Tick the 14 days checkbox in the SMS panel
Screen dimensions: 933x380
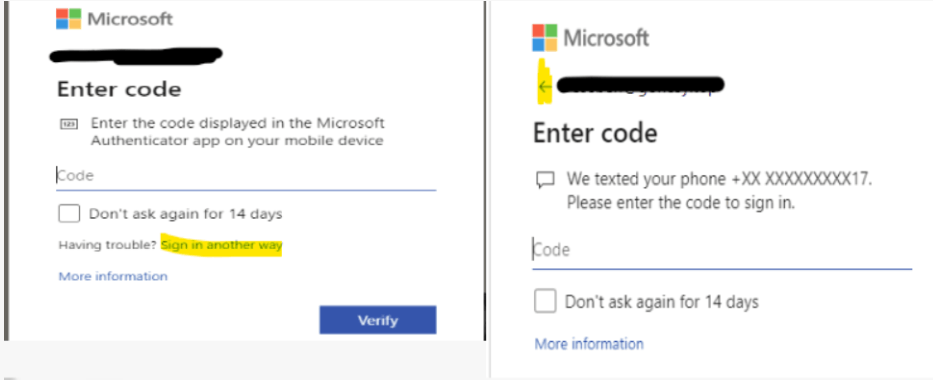click(545, 302)
